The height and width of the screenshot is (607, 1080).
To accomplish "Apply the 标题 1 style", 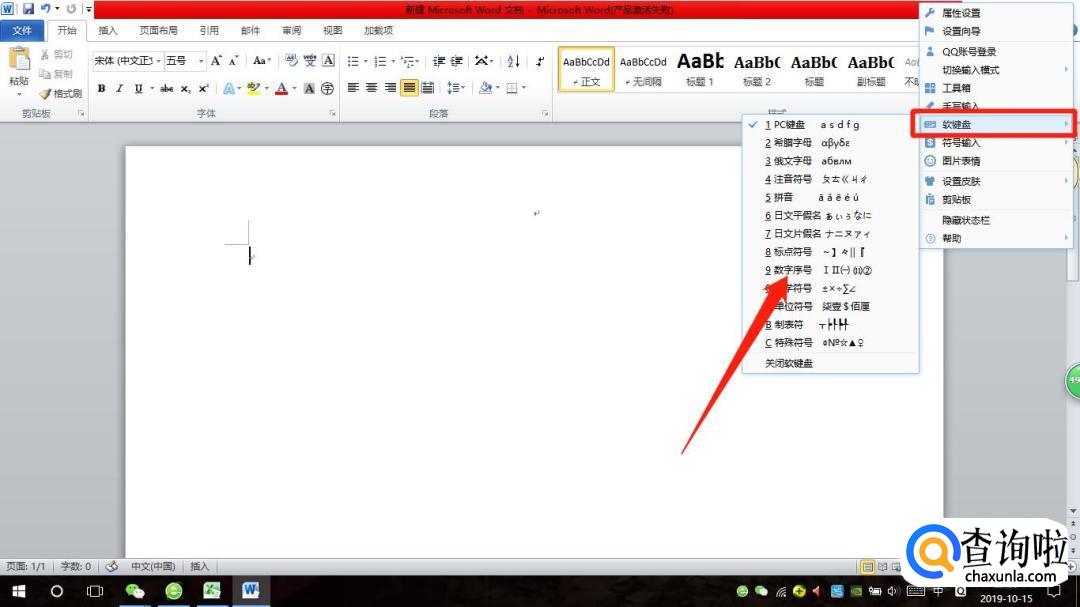I will [x=700, y=70].
